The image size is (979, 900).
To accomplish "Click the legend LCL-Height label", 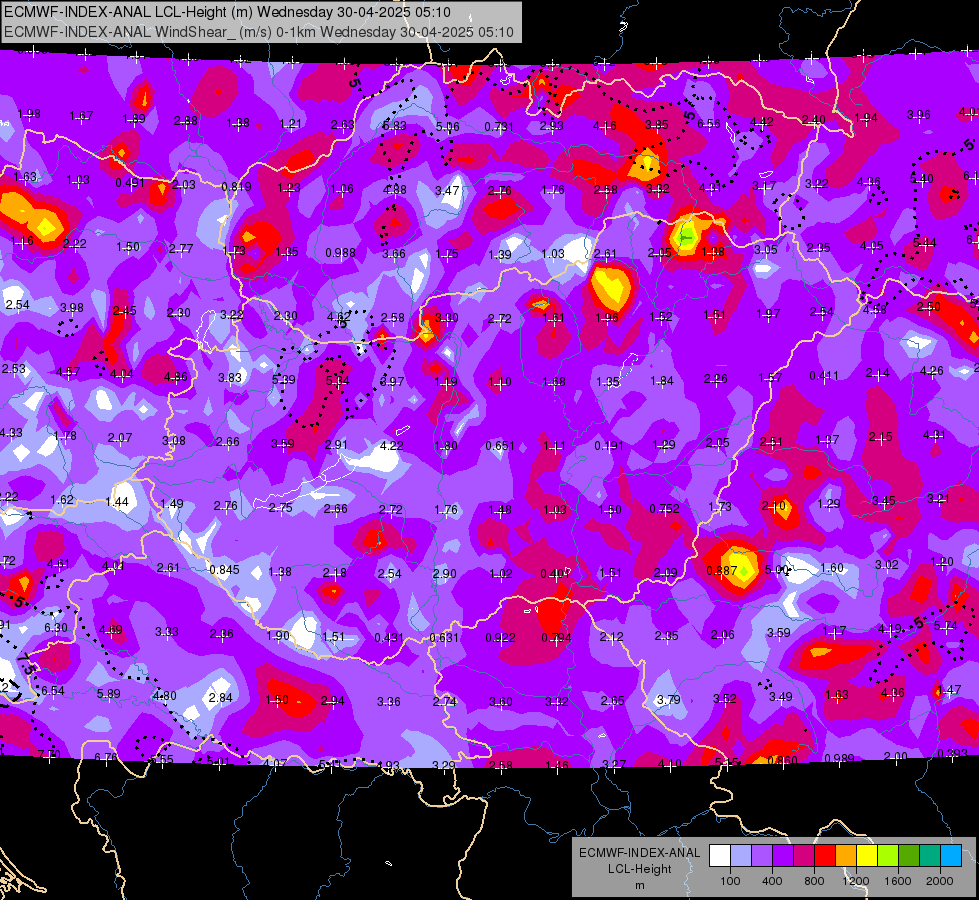I will tap(639, 869).
